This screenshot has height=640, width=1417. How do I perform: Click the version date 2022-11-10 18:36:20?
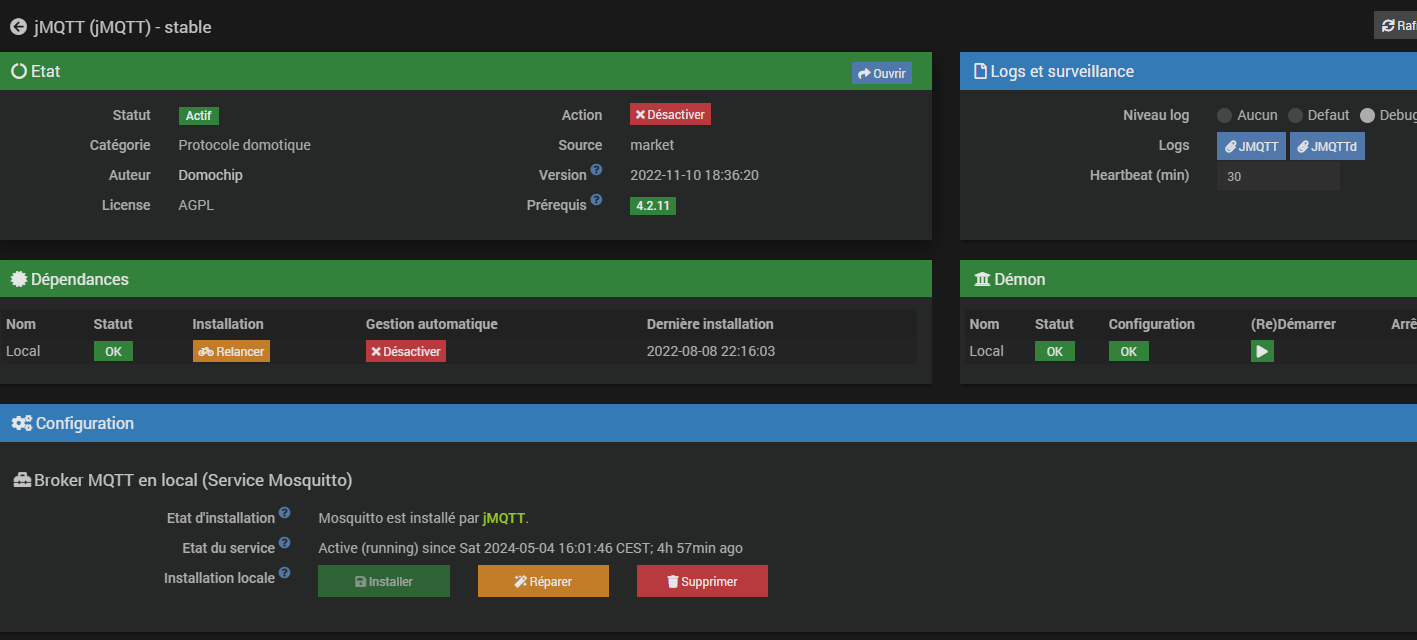point(694,175)
